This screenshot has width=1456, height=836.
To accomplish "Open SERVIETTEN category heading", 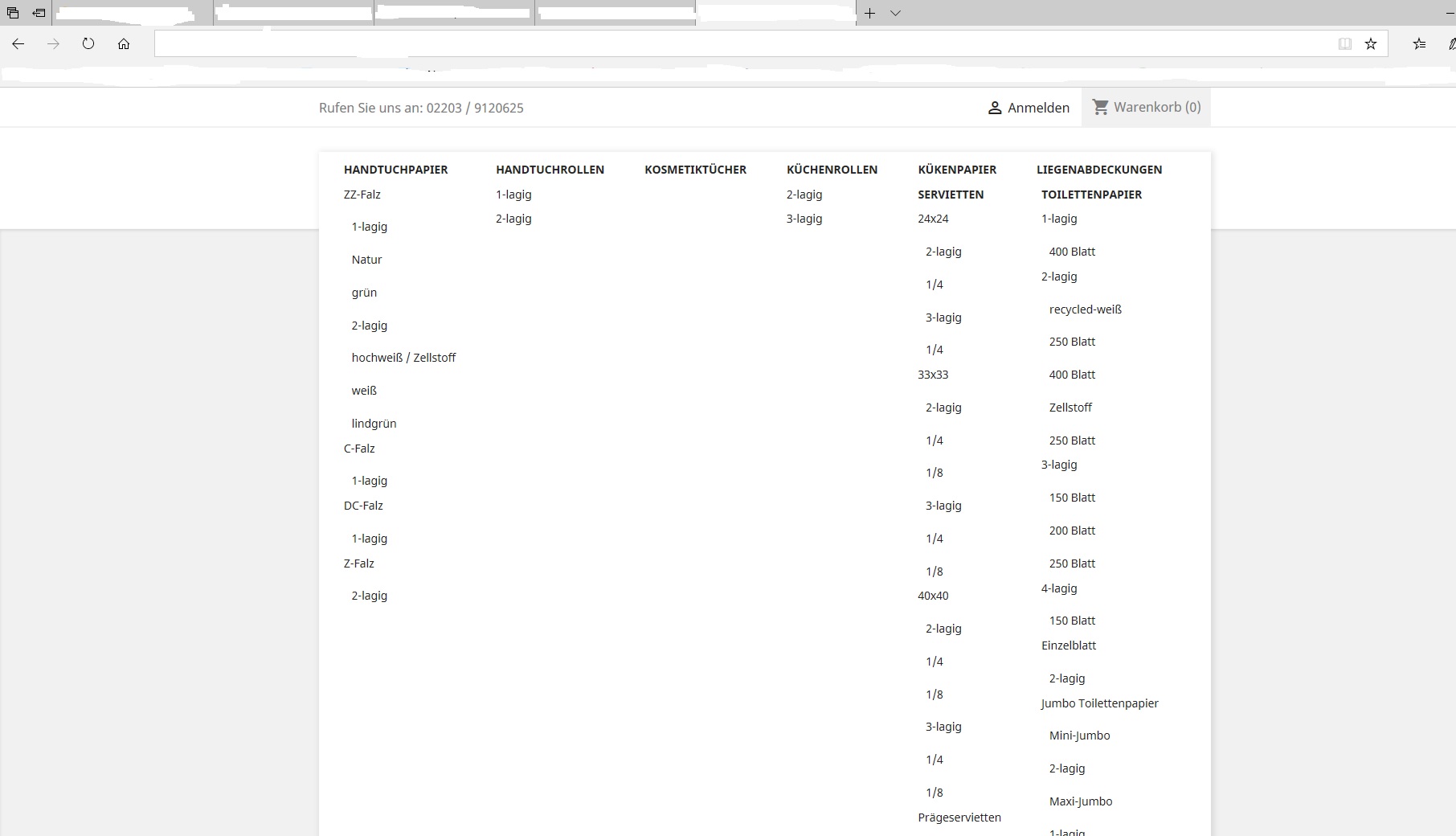I will (951, 195).
